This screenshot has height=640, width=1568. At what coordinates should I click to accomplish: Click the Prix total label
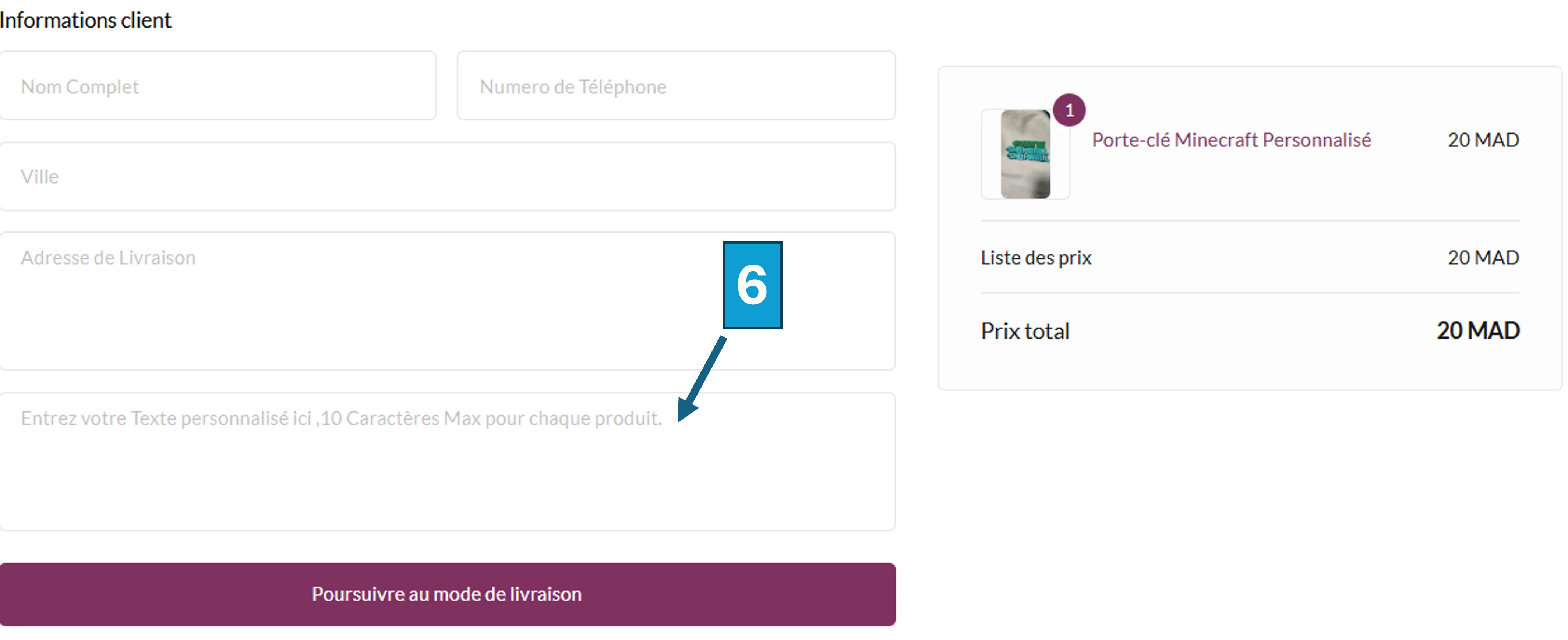(1024, 332)
